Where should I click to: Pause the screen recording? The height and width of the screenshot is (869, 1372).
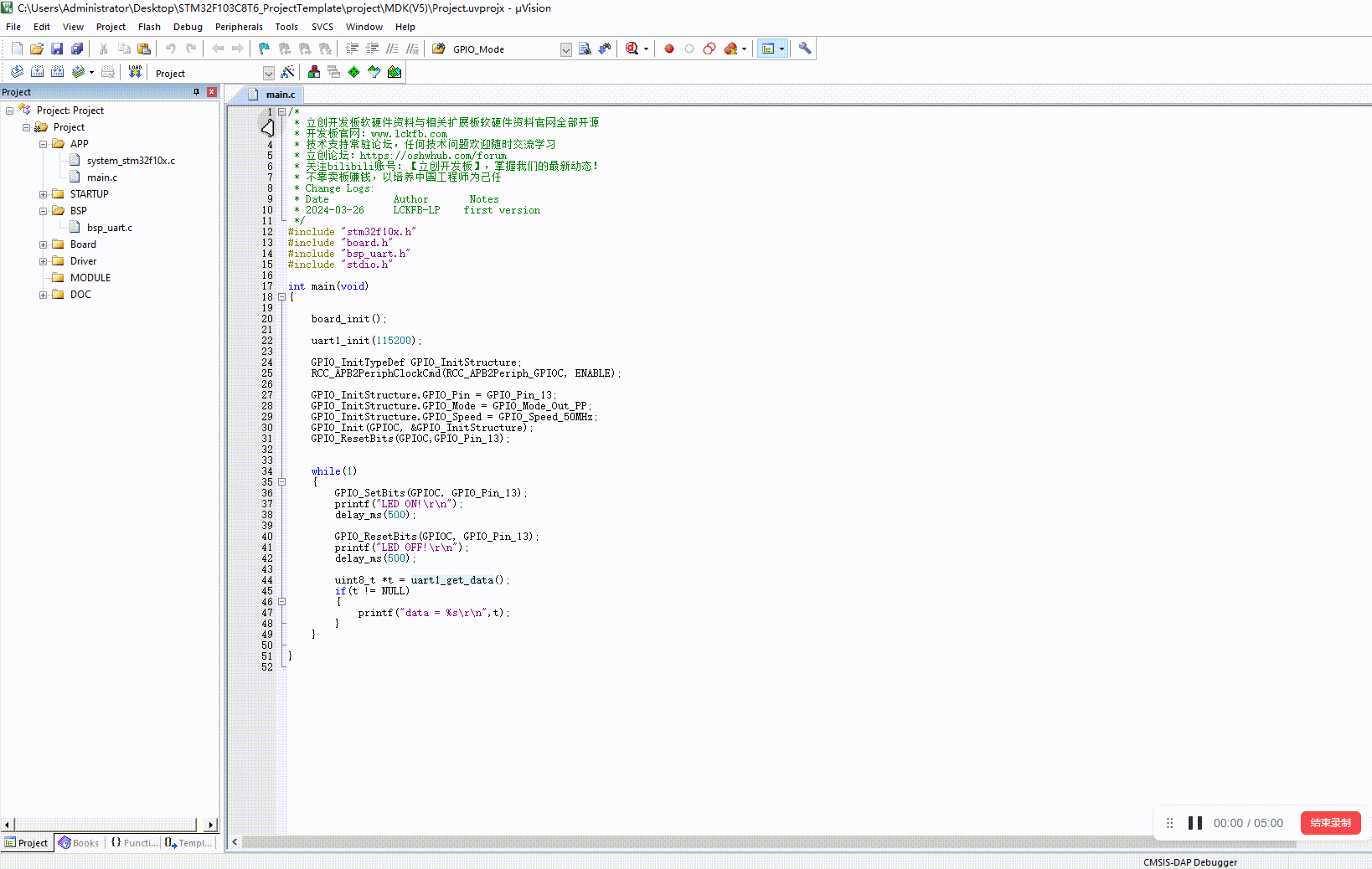1195,823
